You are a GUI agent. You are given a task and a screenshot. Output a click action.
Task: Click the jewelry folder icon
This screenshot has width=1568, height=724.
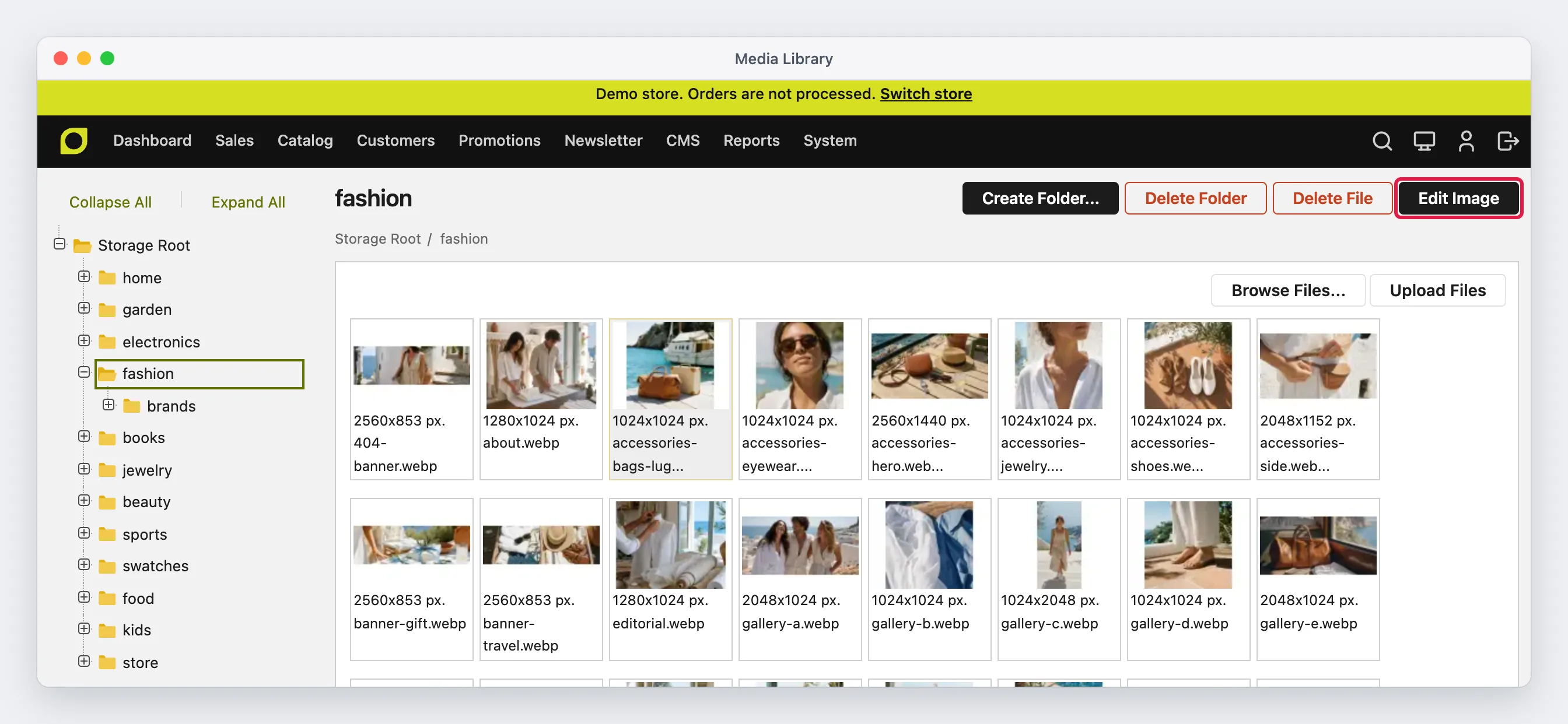(107, 470)
